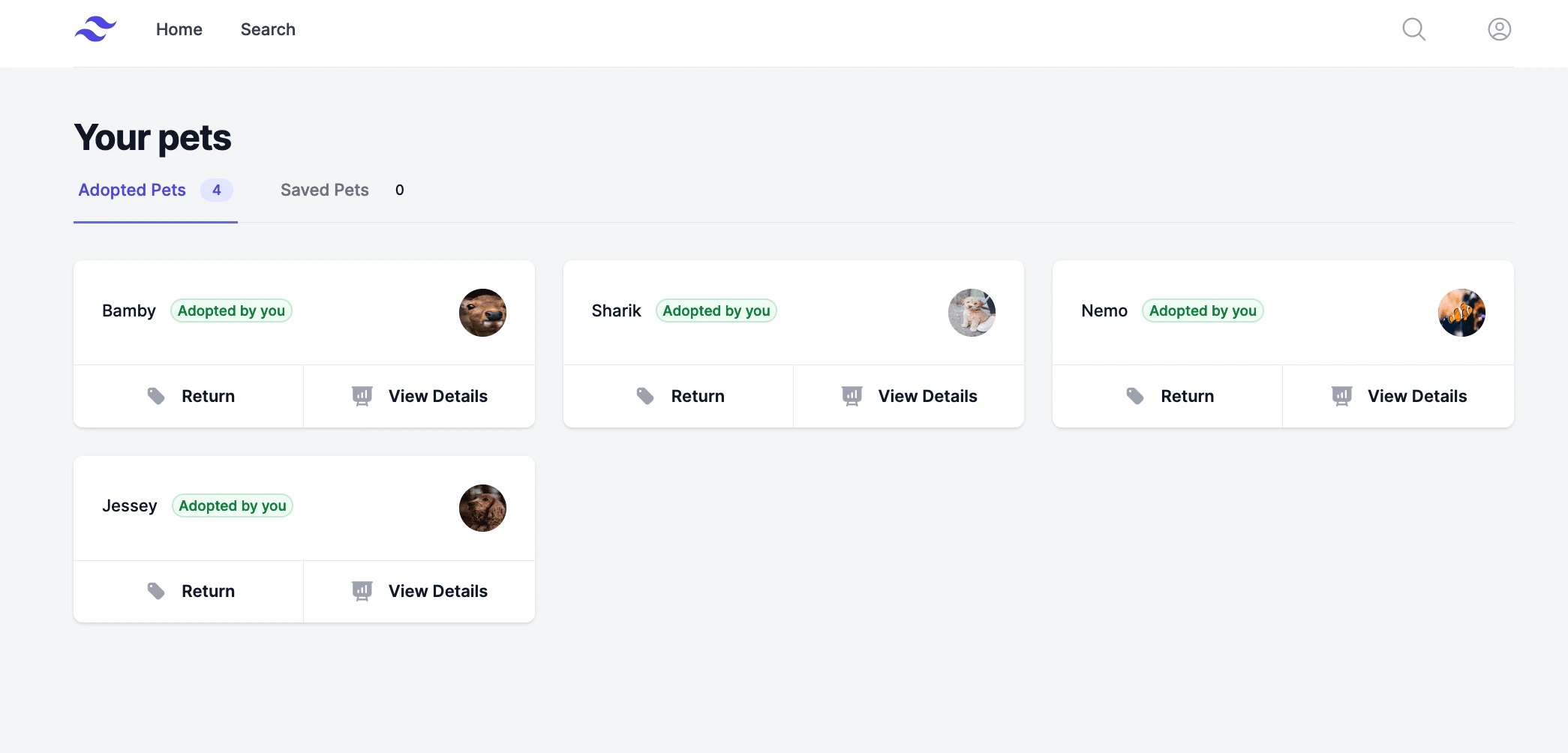Return the pet named Nemo
The width and height of the screenshot is (1568, 753).
(1167, 396)
